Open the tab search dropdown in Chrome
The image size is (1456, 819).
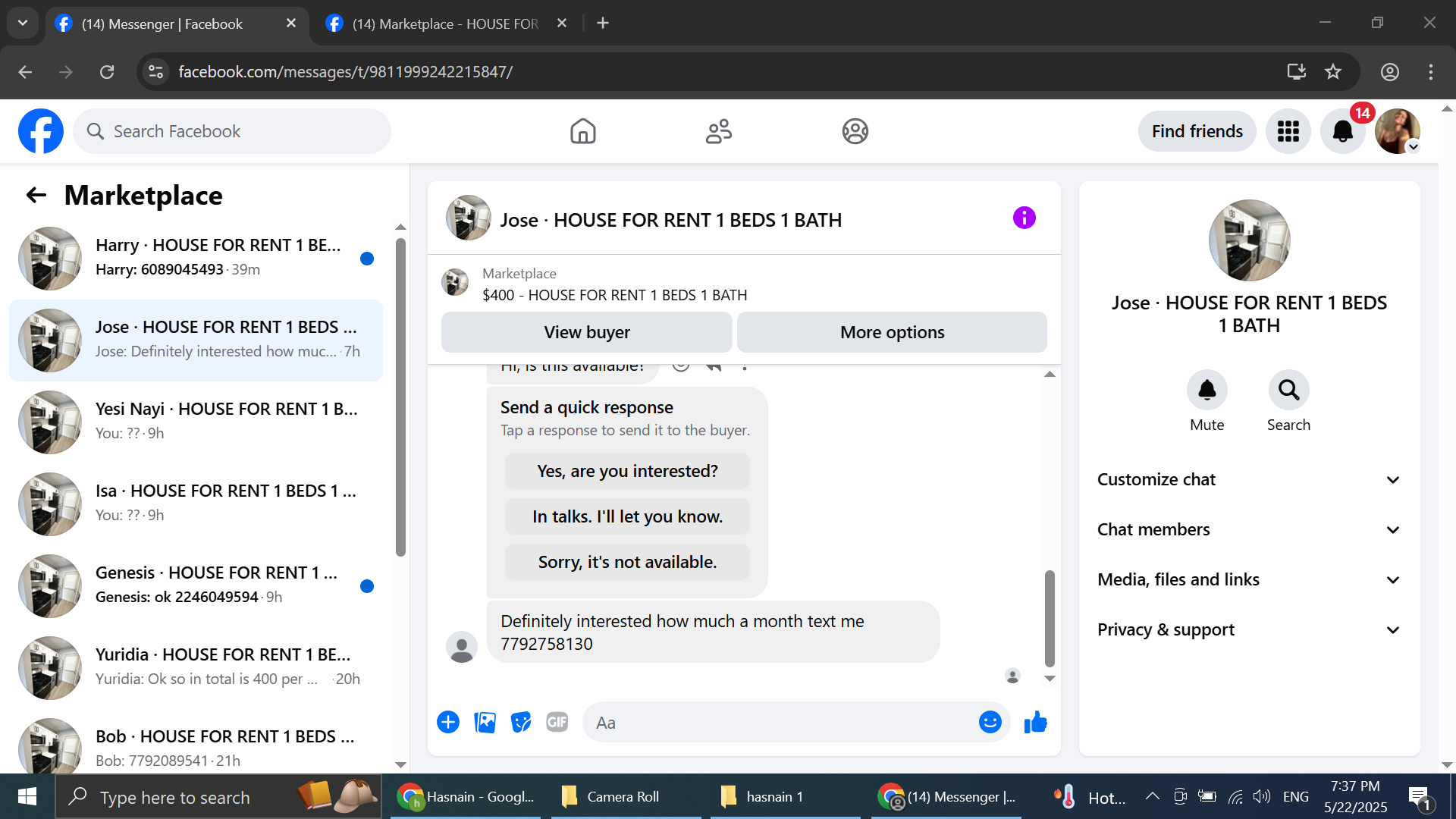pos(23,23)
